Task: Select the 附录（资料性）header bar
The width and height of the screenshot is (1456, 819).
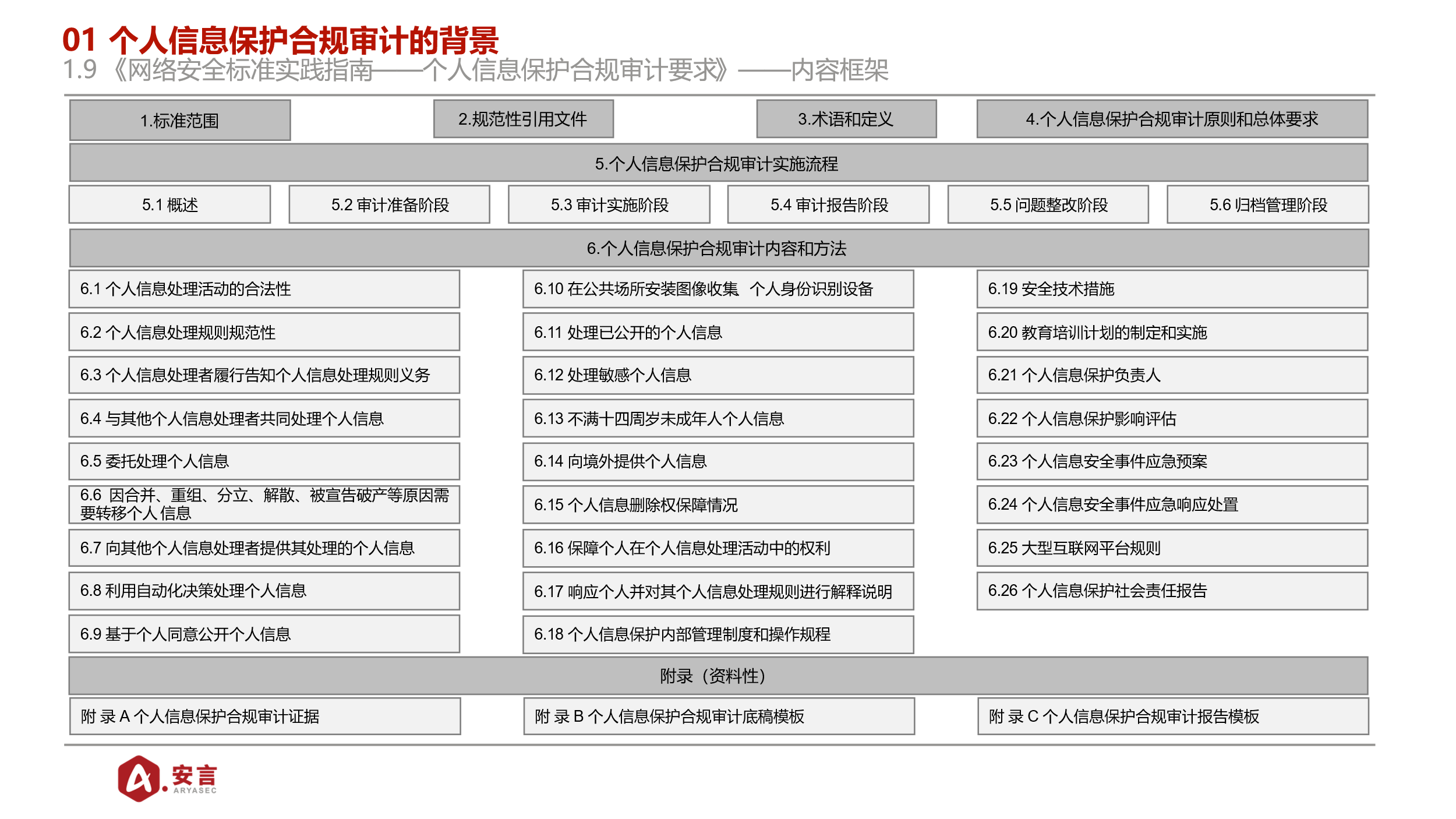Action: tap(718, 676)
